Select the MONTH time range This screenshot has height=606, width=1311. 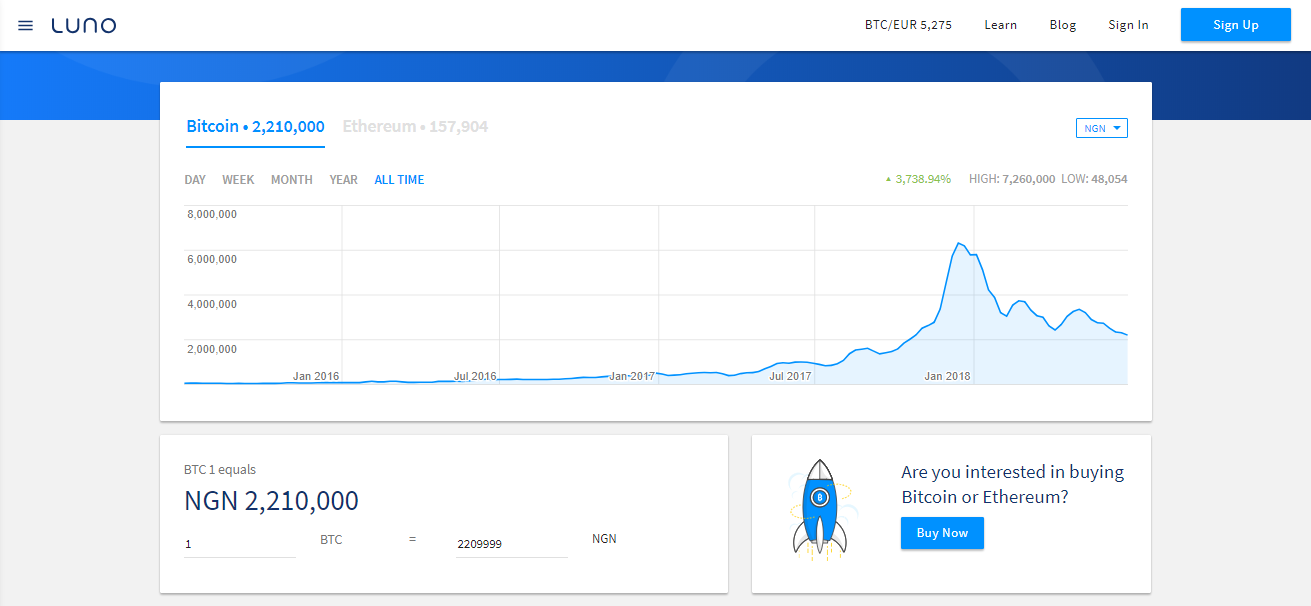pyautogui.click(x=292, y=180)
